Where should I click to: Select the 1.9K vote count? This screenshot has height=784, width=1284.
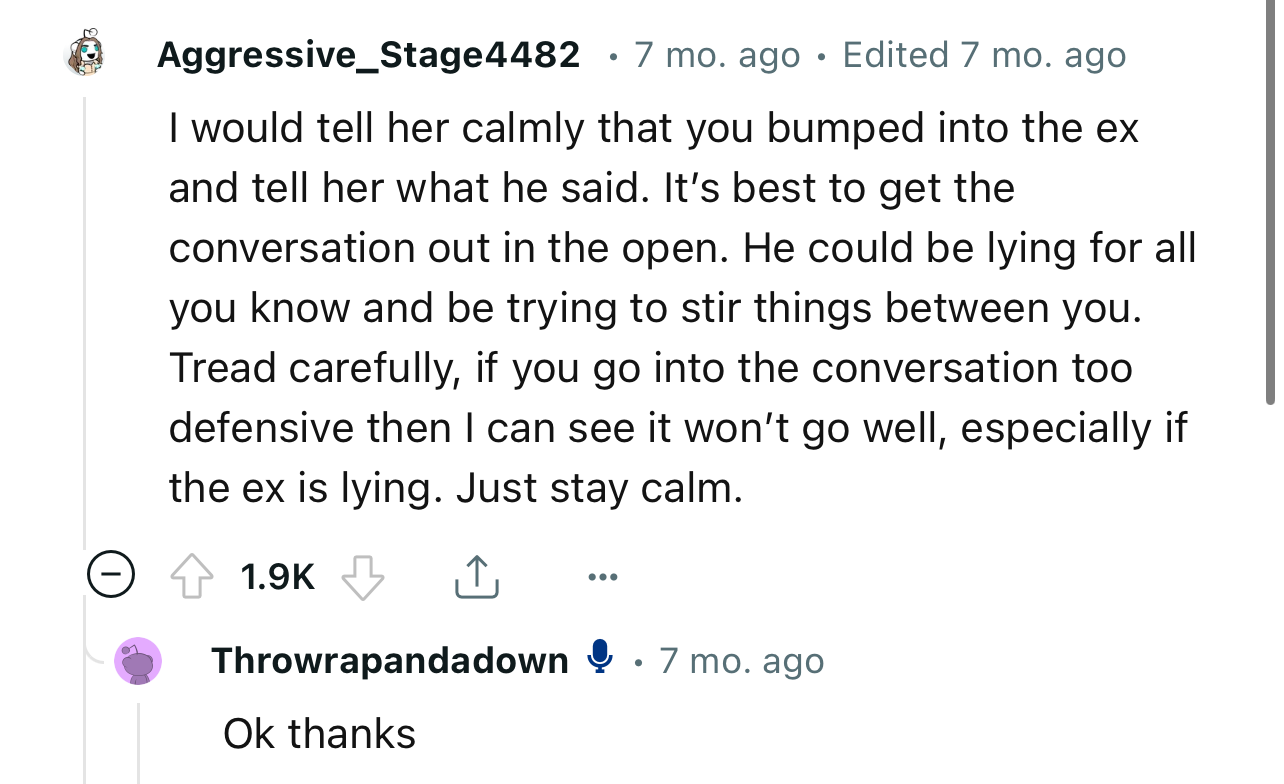(x=277, y=575)
